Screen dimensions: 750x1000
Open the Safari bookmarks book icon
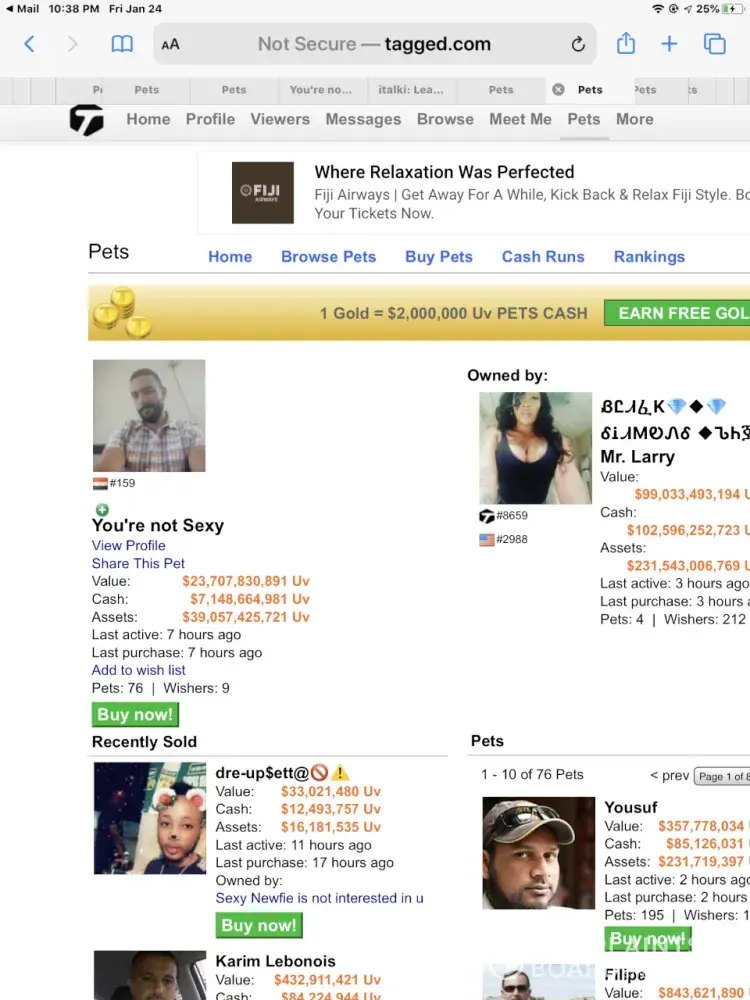click(x=122, y=44)
